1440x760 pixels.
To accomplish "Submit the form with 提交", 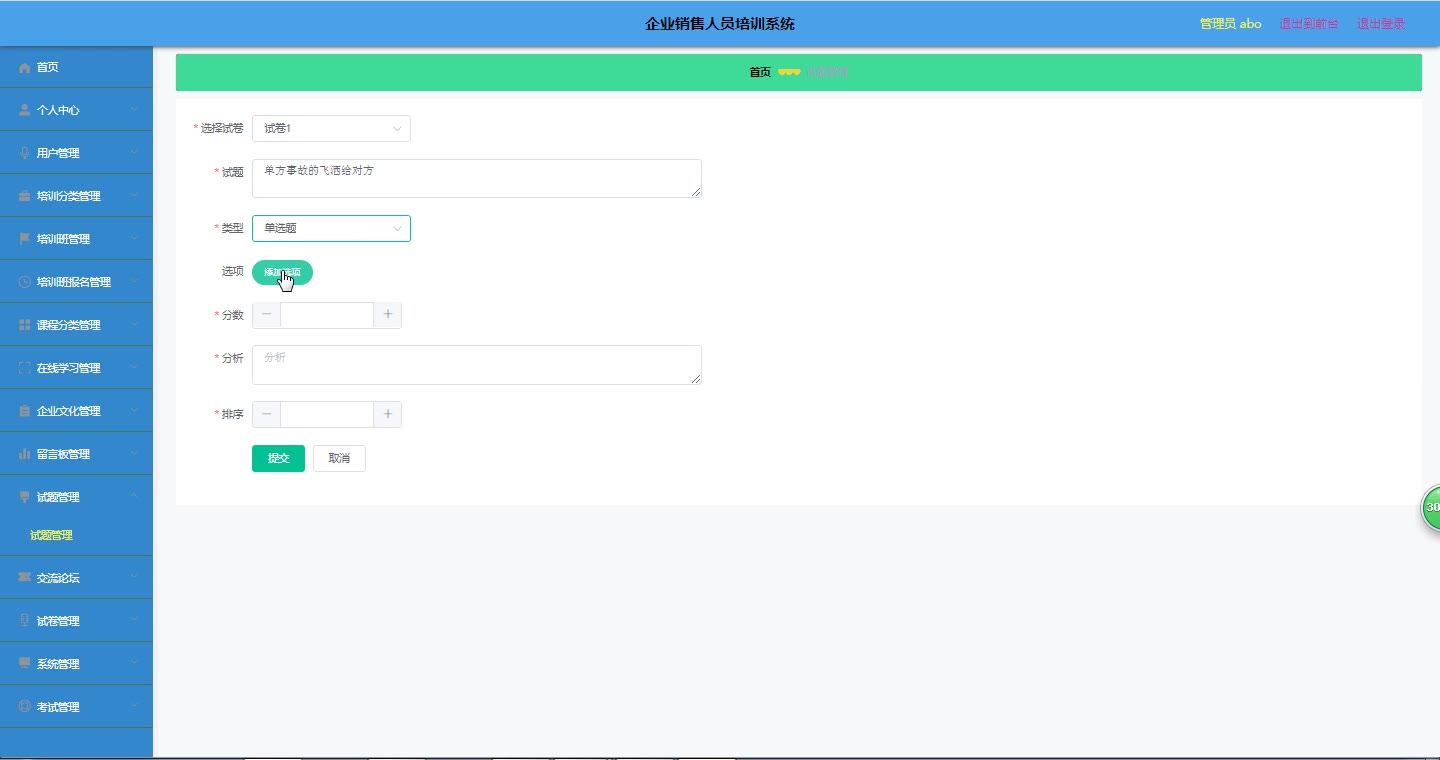I will (x=278, y=458).
